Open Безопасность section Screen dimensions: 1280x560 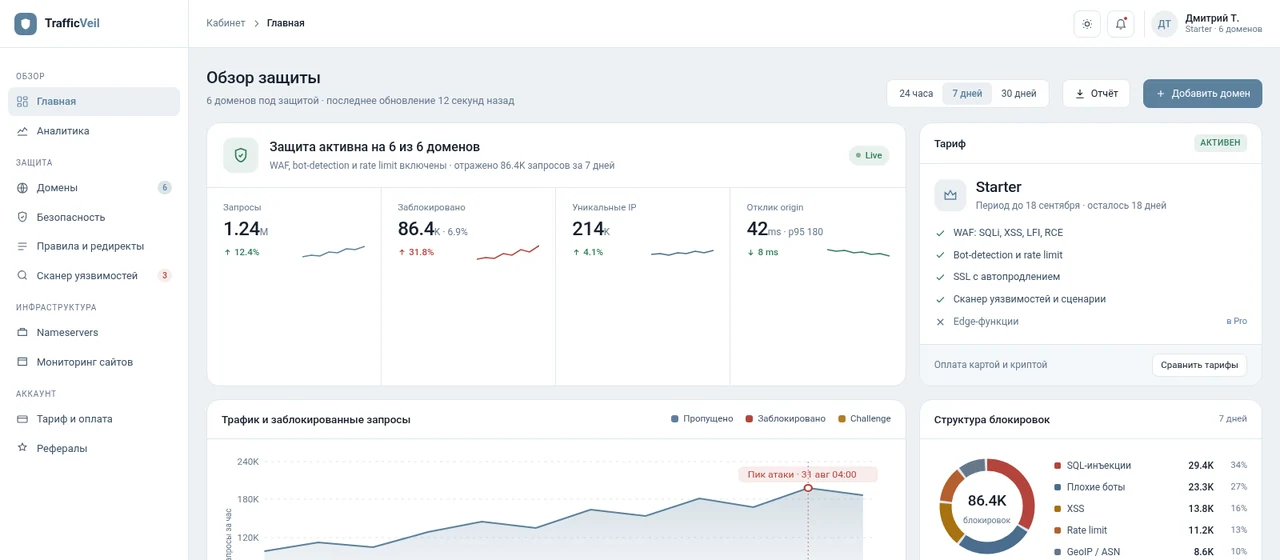tap(94, 217)
